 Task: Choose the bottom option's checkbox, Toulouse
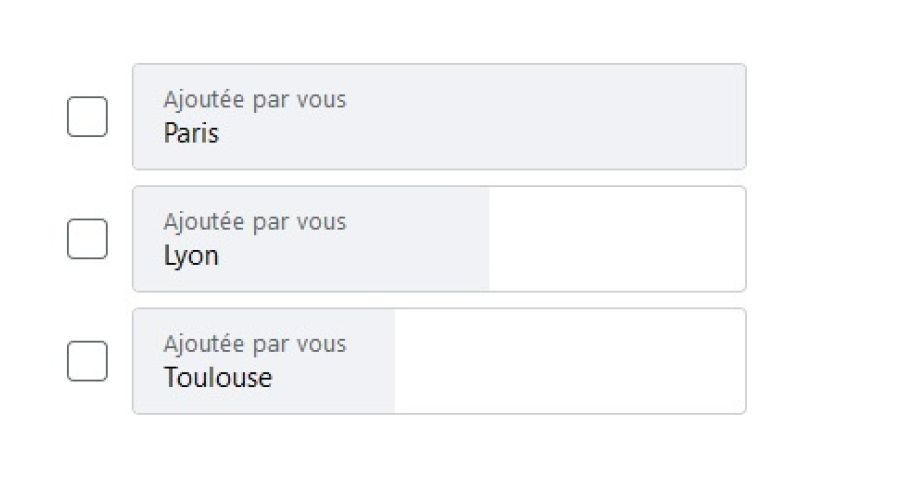87,361
